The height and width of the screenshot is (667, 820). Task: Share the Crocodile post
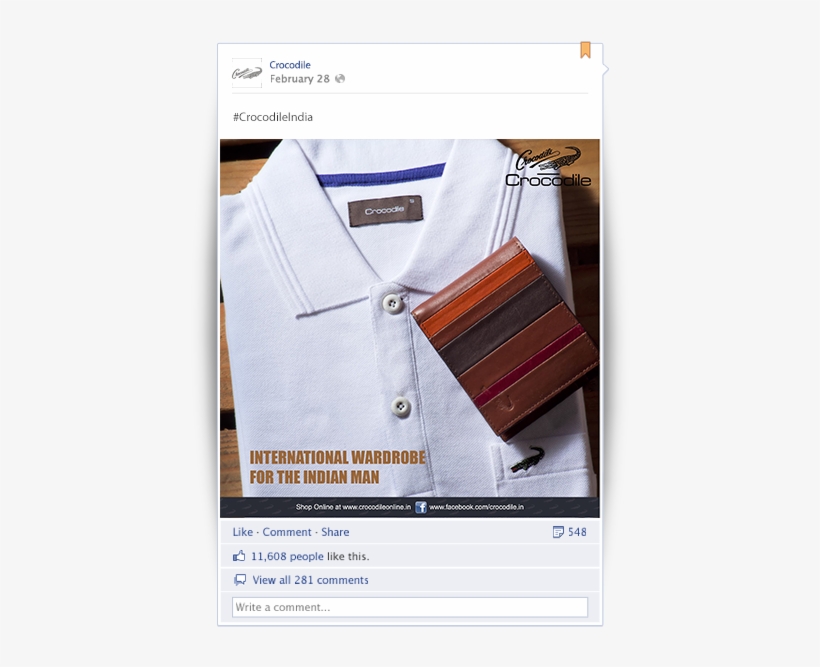tap(335, 532)
